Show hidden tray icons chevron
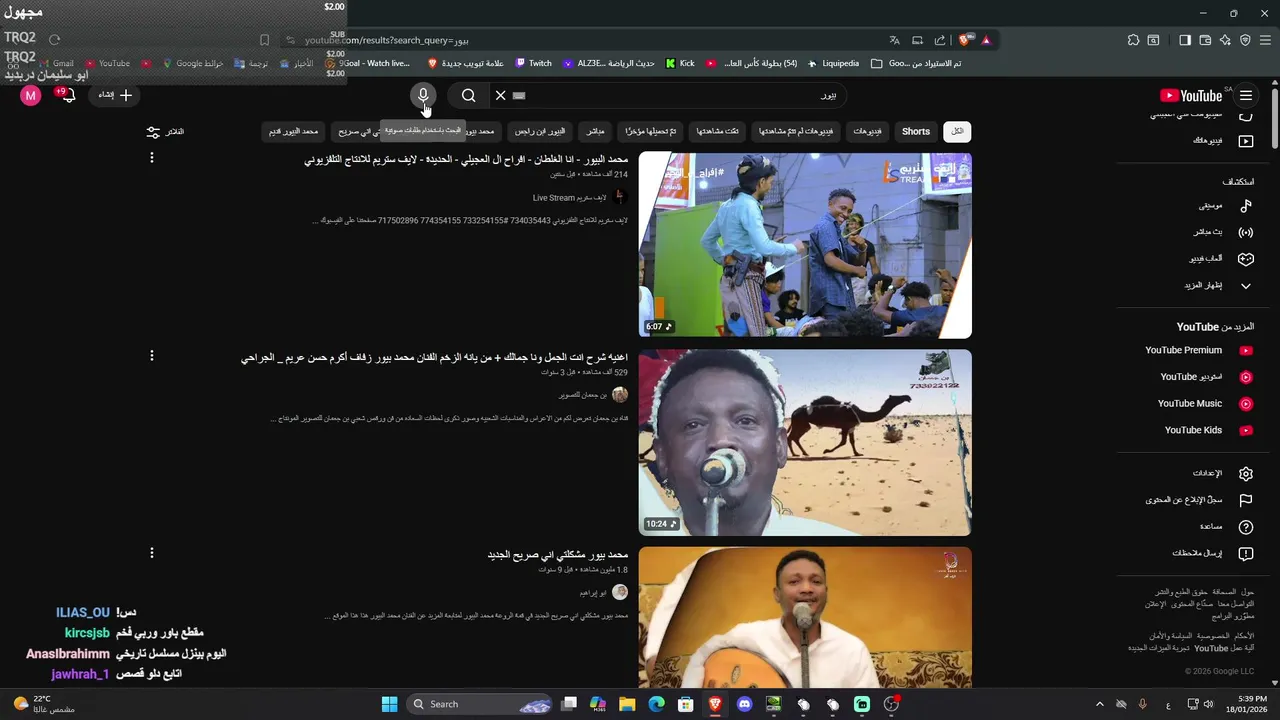Screen dimensions: 1280x720 click(1099, 704)
